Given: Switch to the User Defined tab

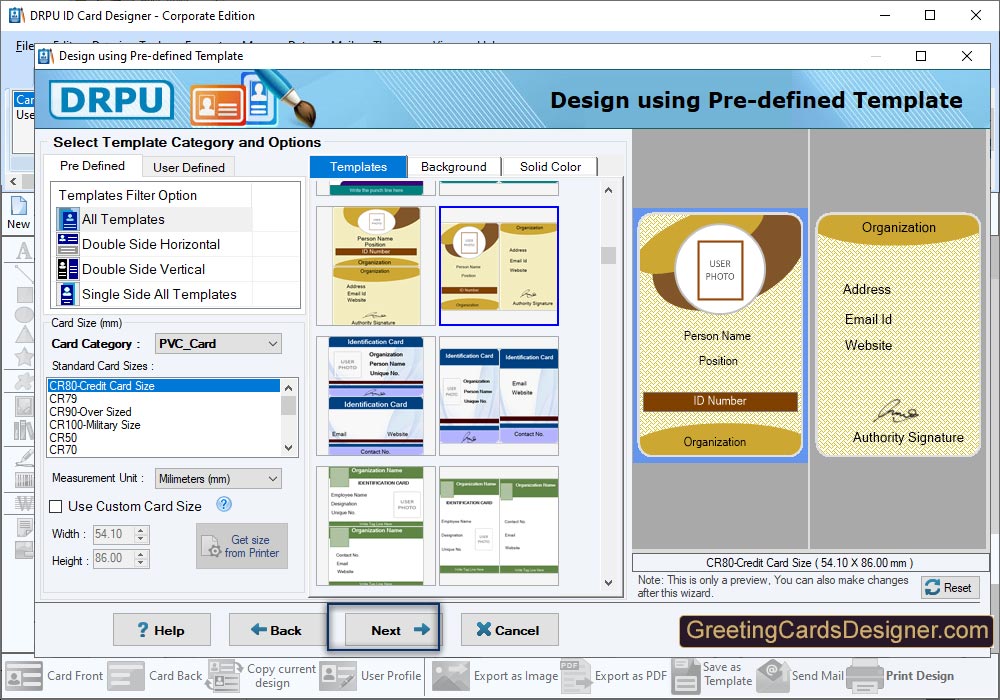Looking at the screenshot, I should 189,167.
